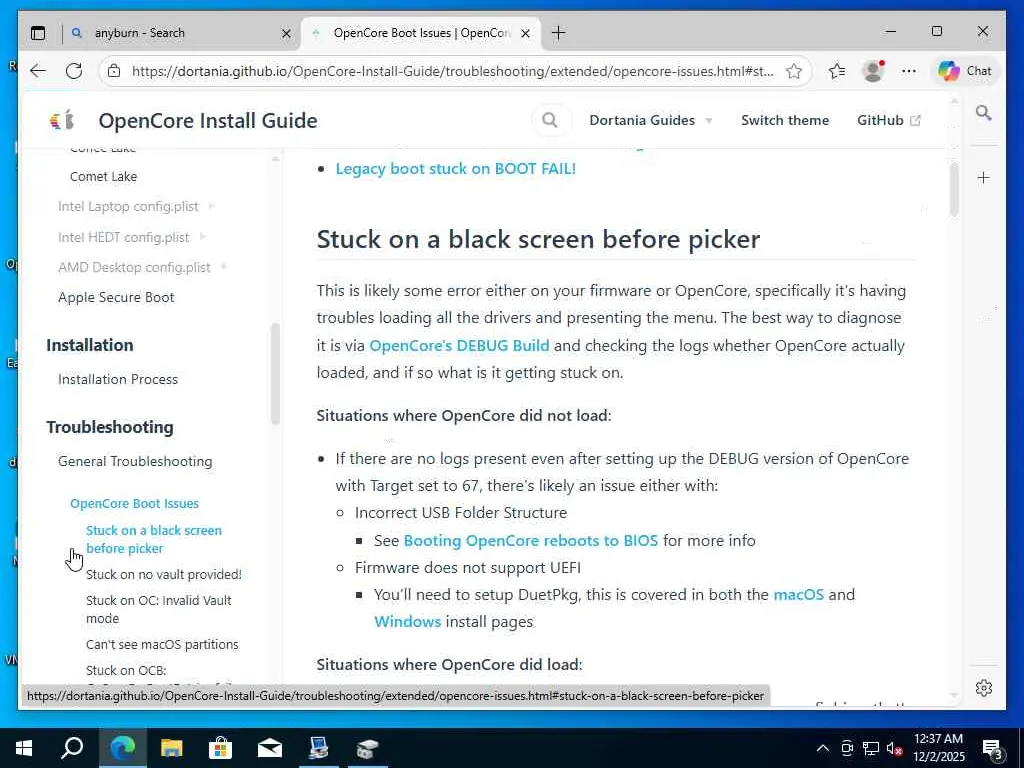Open the Windows install page link
The image size is (1024, 768).
408,622
